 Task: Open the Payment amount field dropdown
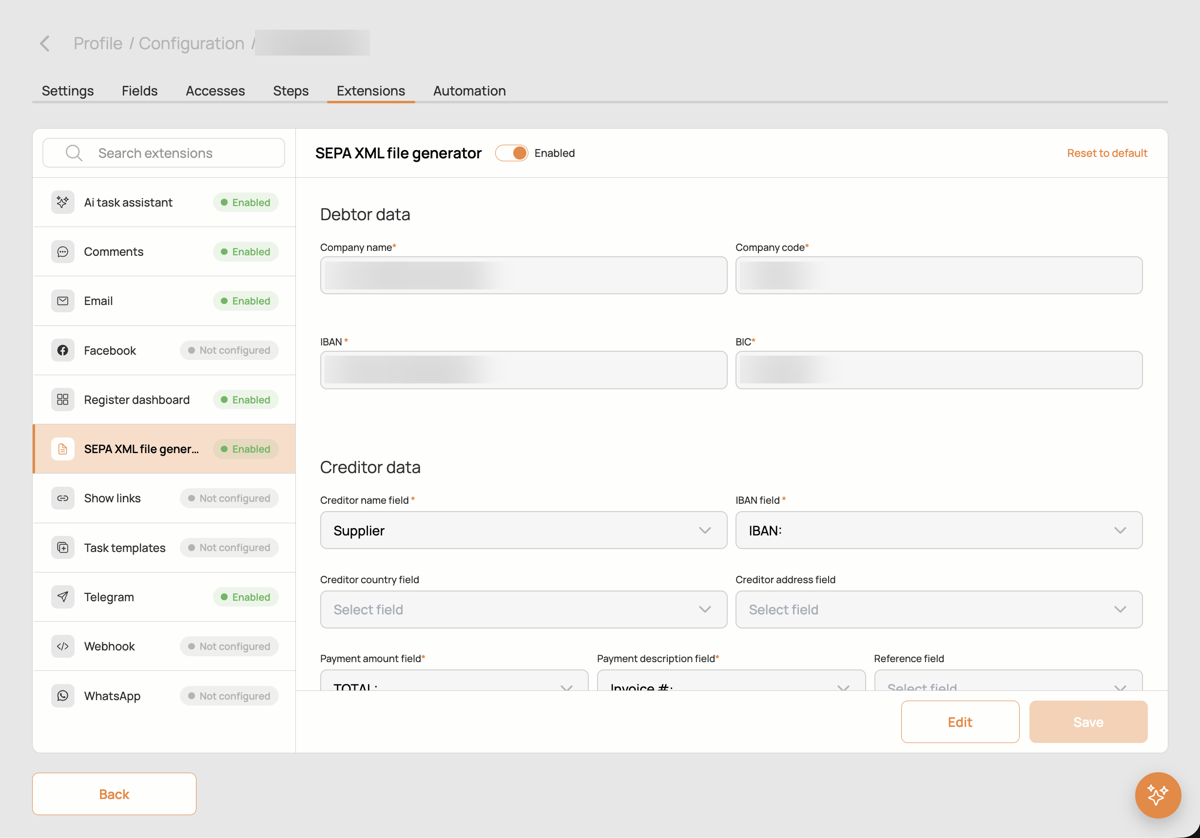454,680
